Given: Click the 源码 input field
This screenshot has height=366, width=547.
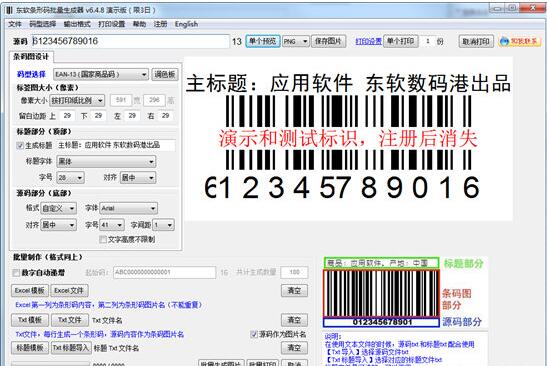Looking at the screenshot, I should pyautogui.click(x=130, y=41).
